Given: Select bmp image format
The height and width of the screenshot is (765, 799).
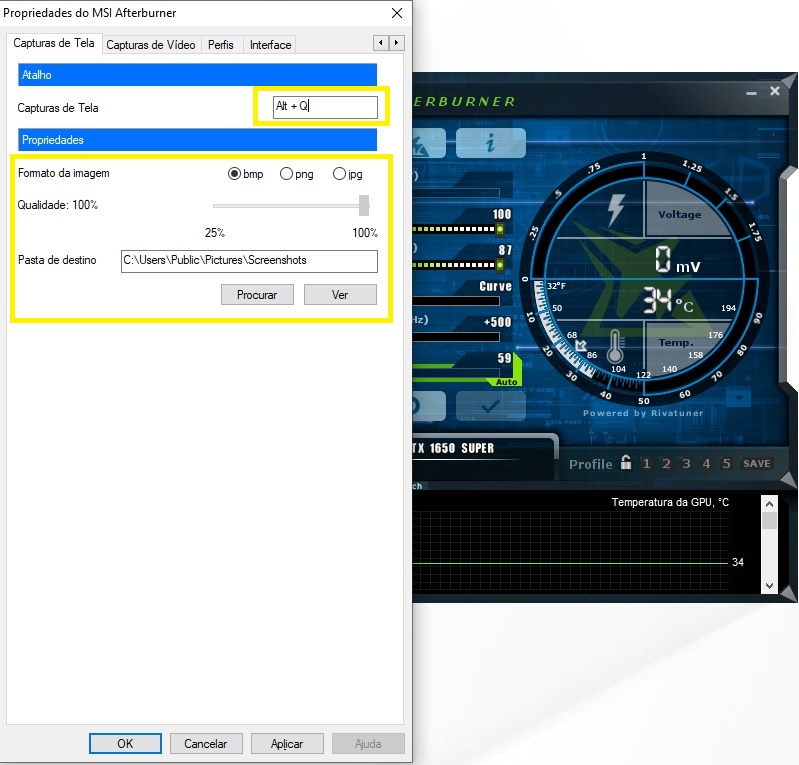Looking at the screenshot, I should tap(246, 174).
